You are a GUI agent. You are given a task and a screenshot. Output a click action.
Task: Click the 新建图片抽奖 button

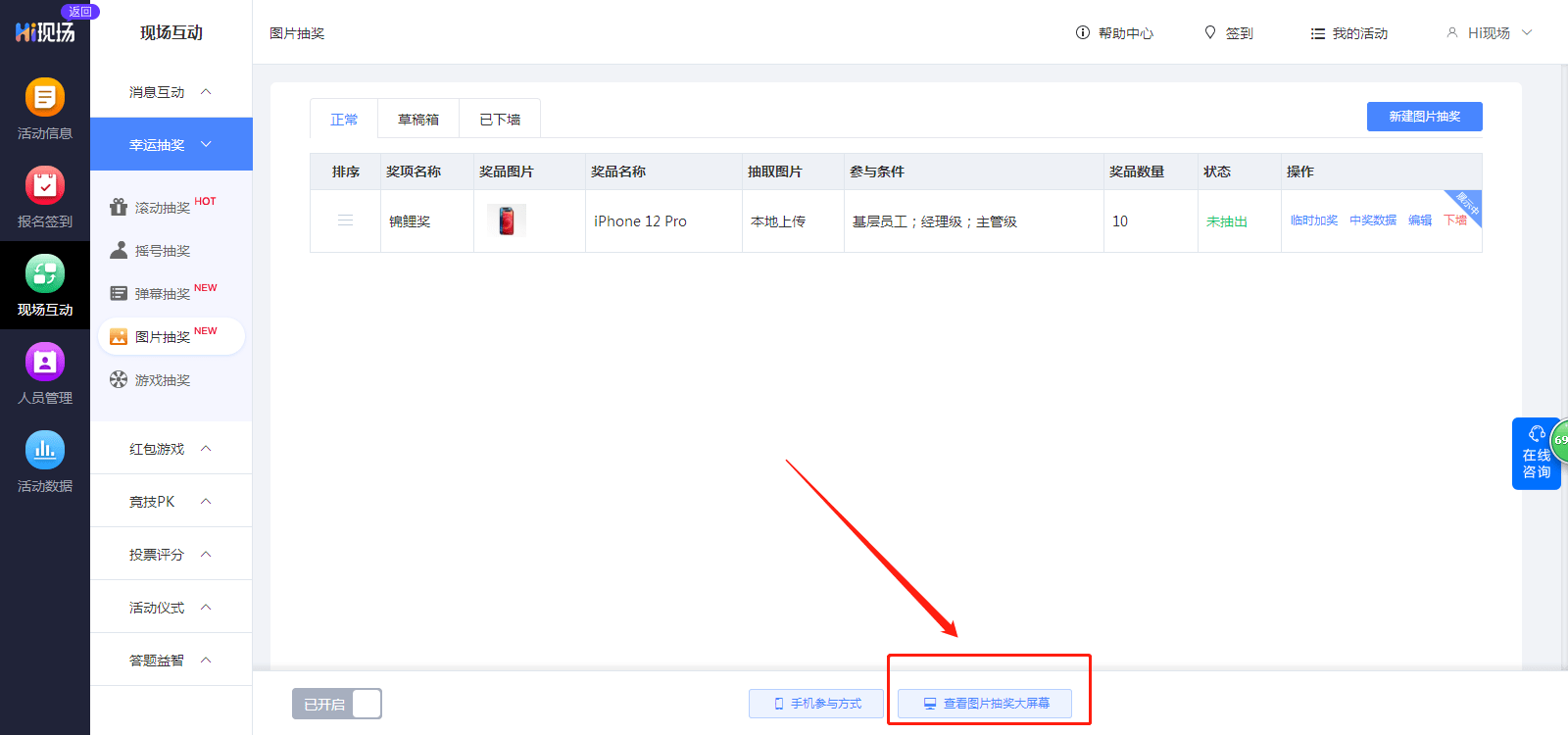click(1424, 117)
